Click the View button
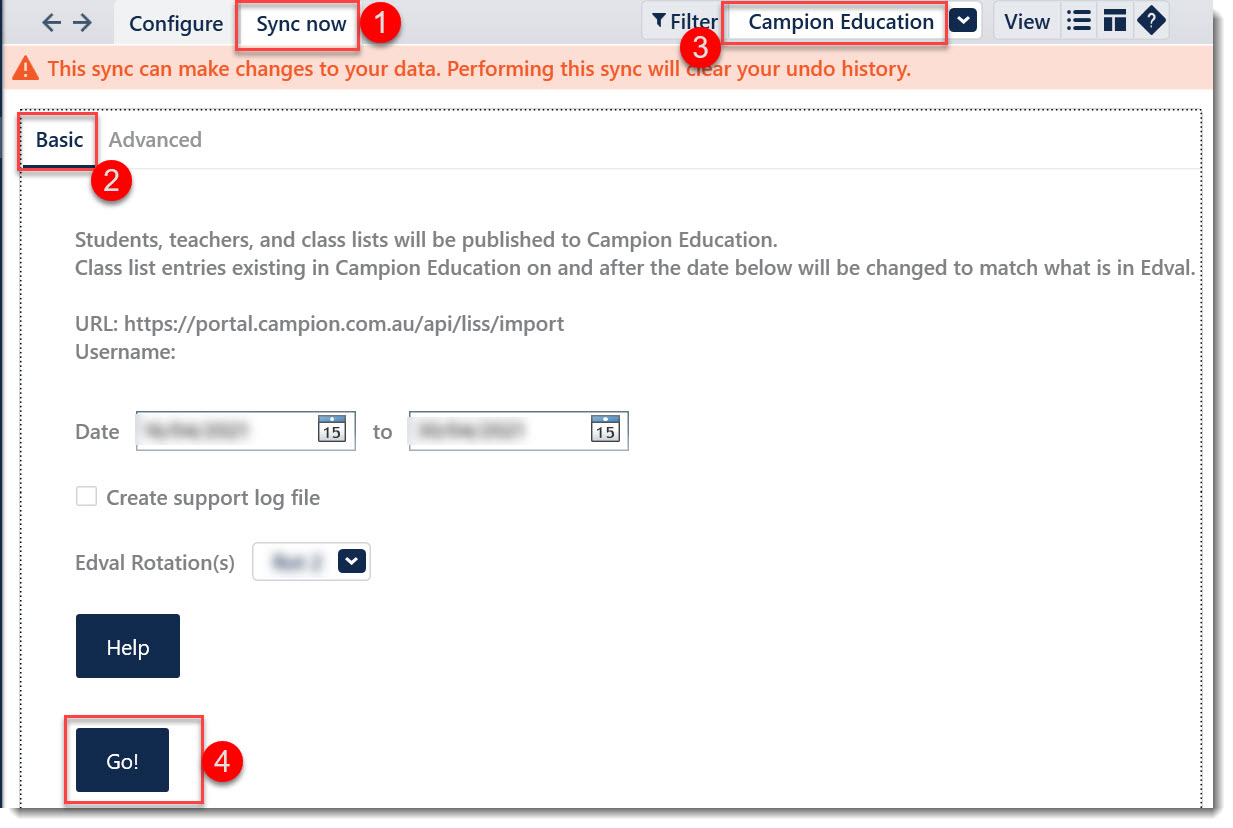Image resolution: width=1233 pixels, height=828 pixels. 1027,21
